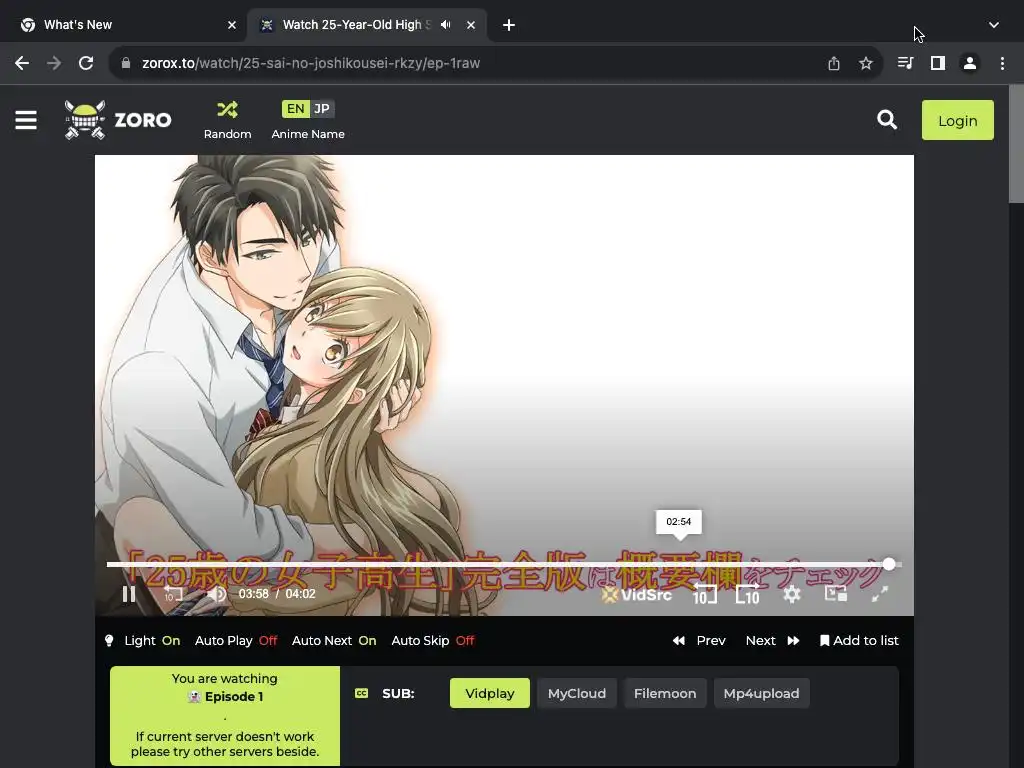Screen dimensions: 1024x768
Task: Click the light bulb icon
Action: pos(109,641)
